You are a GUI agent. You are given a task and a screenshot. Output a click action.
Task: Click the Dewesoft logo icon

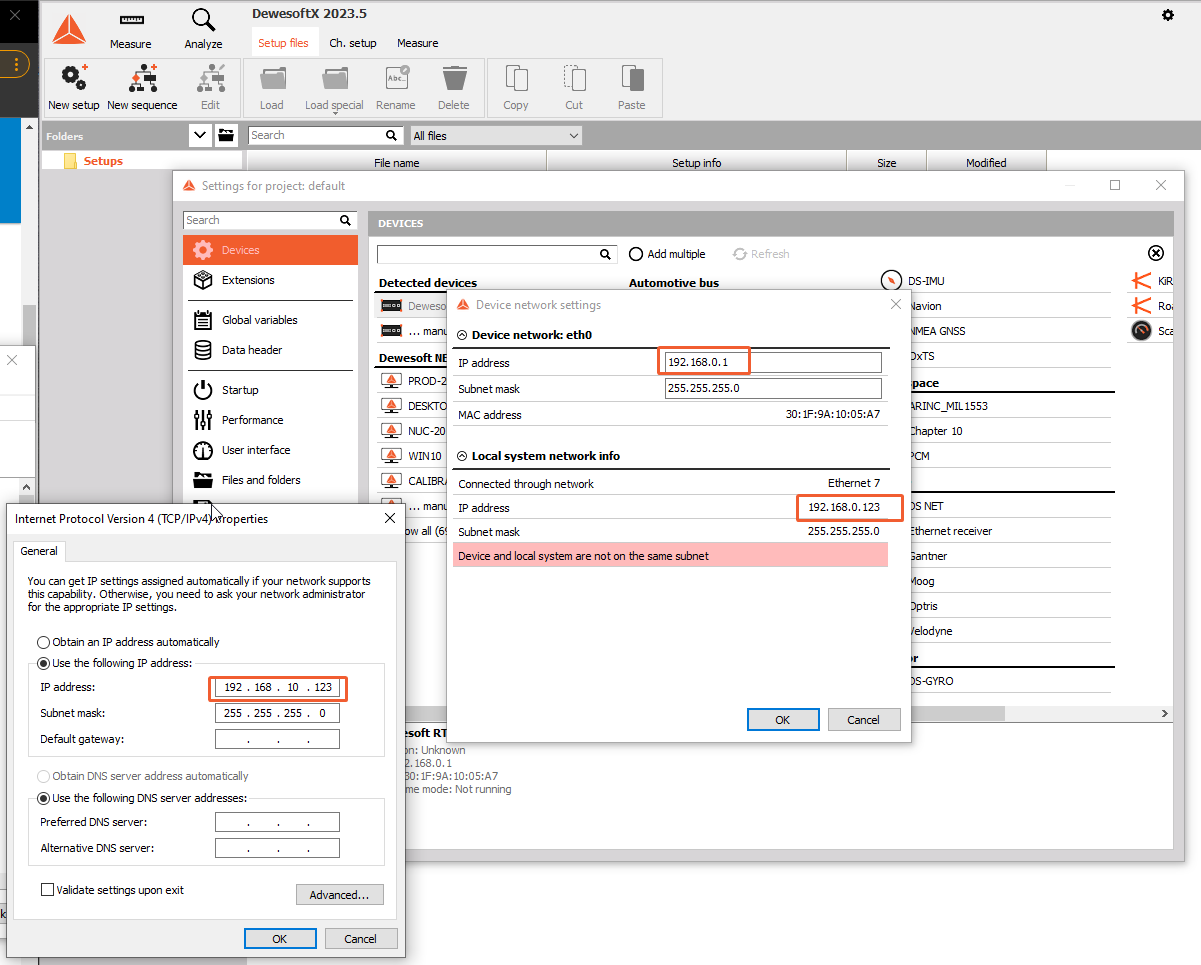click(69, 29)
